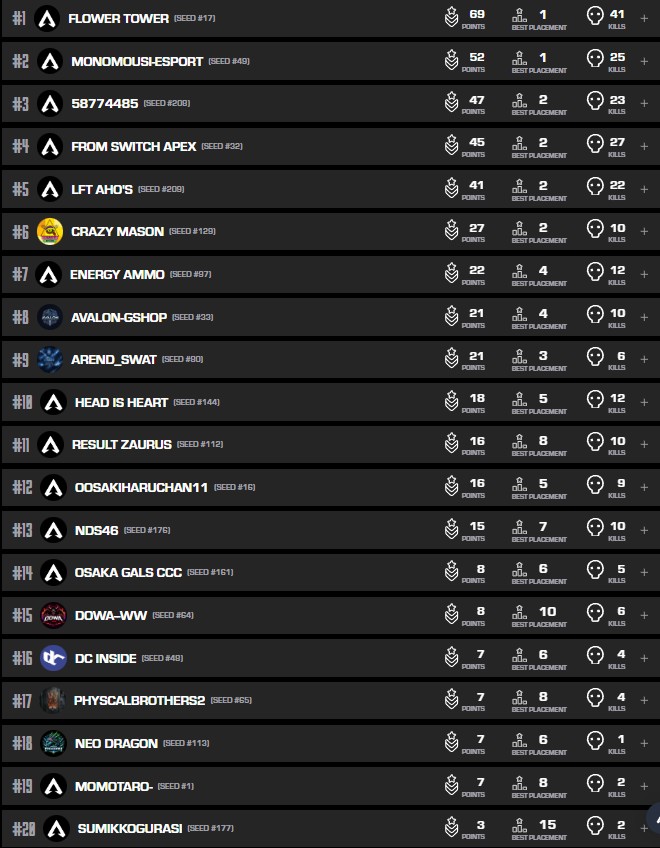Click best placement podium icon for 58774485

(x=519, y=102)
